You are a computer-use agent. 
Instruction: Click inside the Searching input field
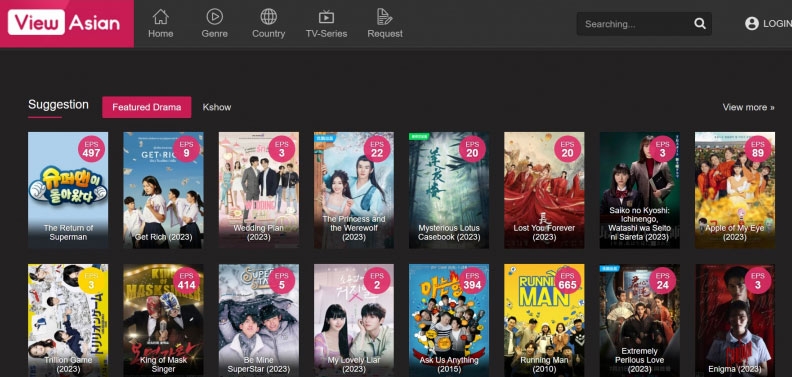[636, 24]
